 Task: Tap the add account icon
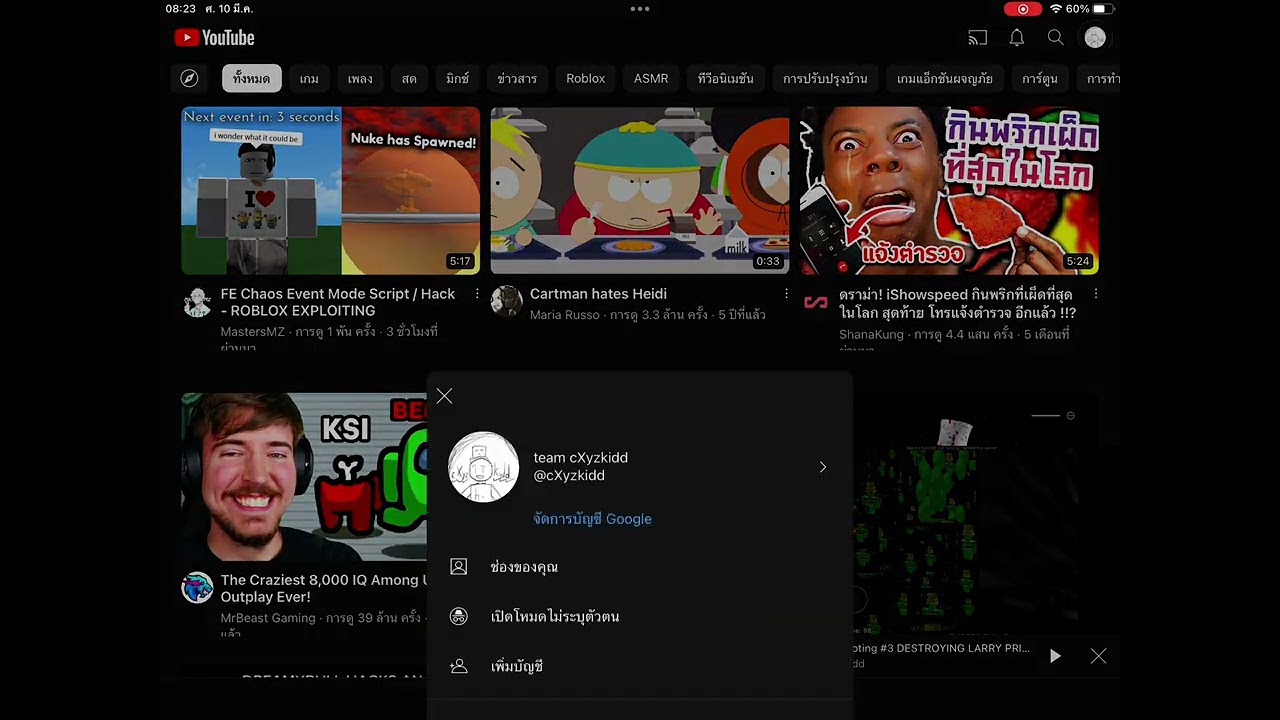tap(459, 666)
